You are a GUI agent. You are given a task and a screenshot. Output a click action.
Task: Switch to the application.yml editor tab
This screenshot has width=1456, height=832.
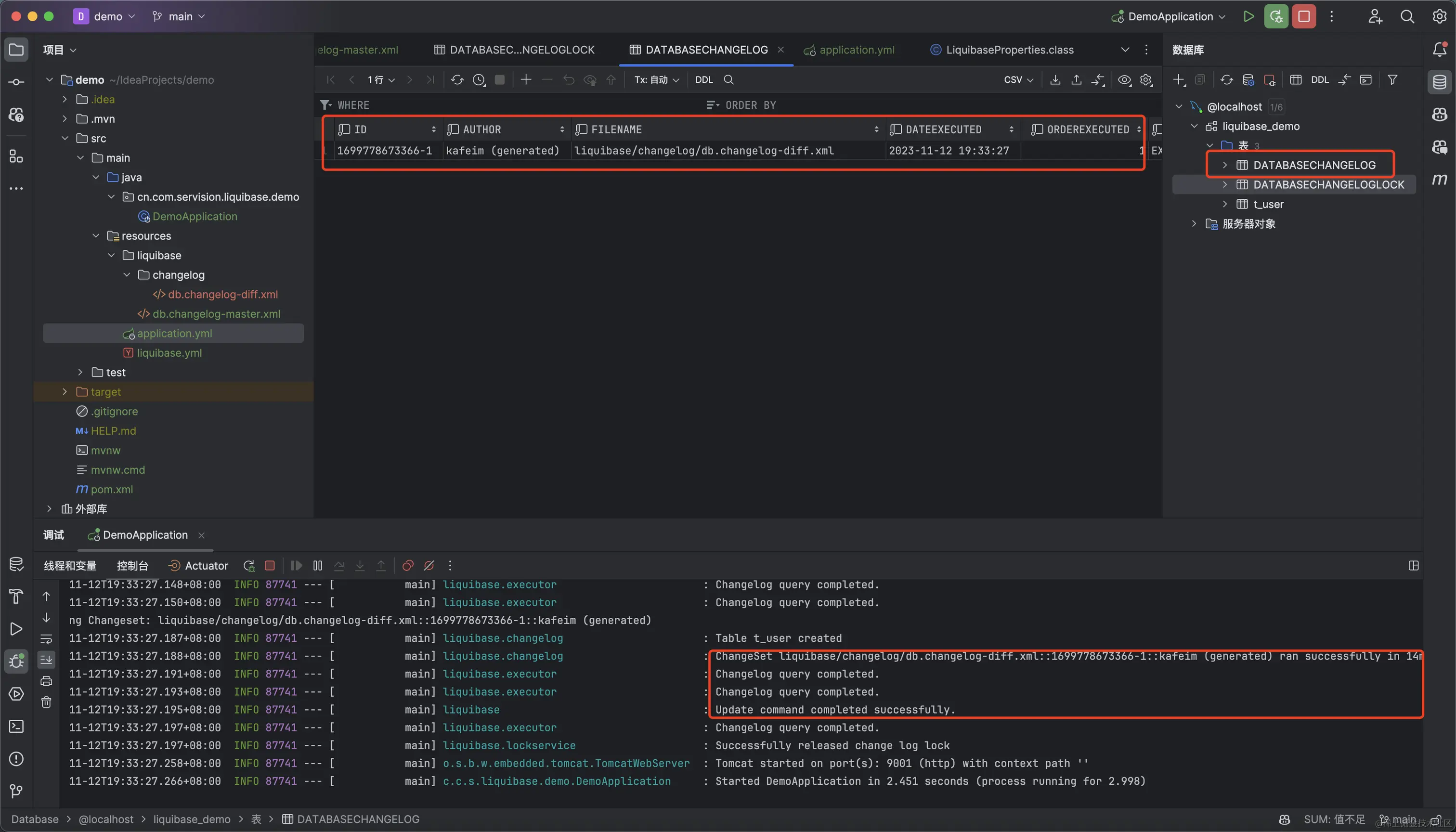click(x=856, y=50)
